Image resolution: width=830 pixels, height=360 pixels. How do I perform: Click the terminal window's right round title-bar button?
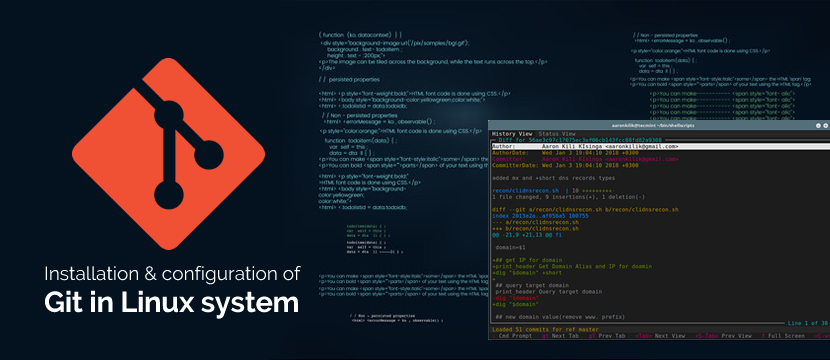click(826, 125)
